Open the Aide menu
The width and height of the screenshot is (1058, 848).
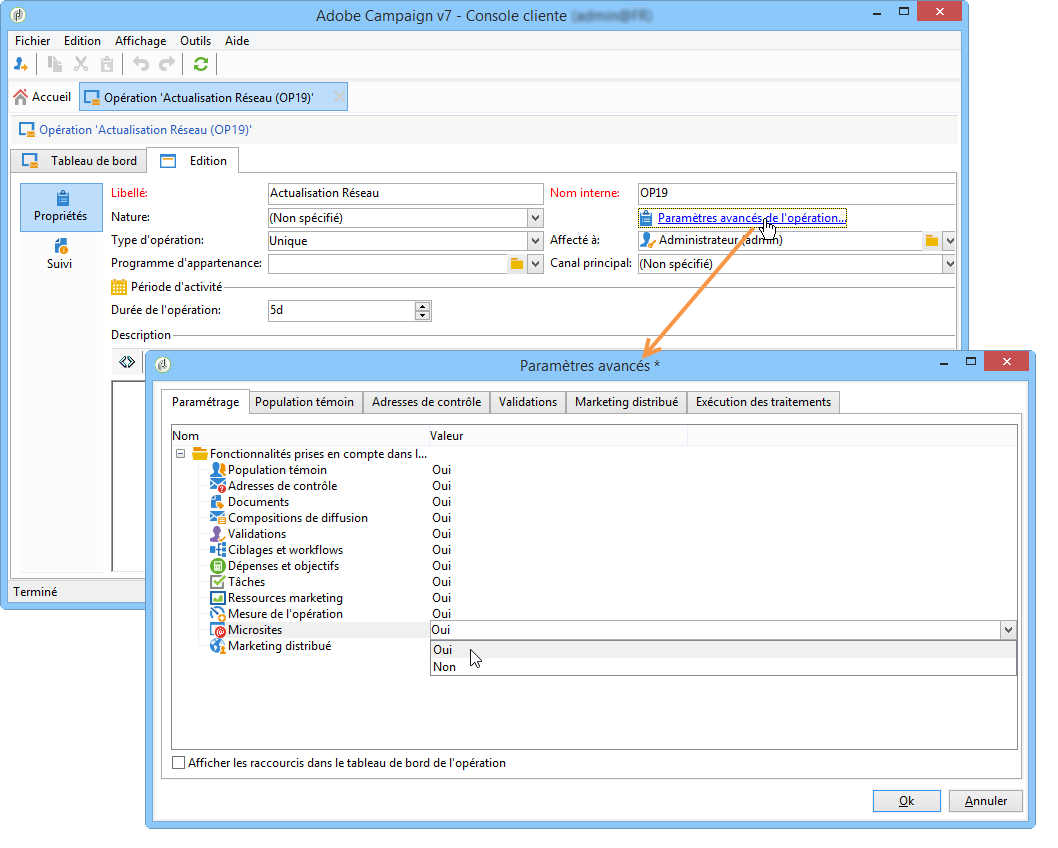[237, 41]
